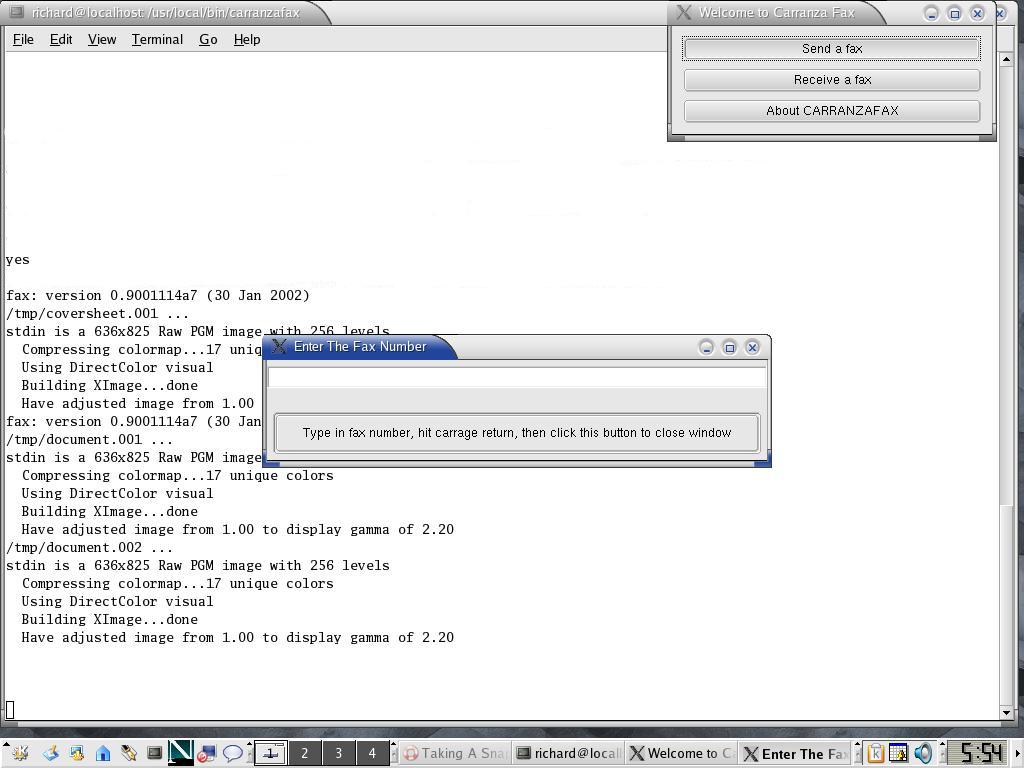This screenshot has height=768, width=1024.
Task: Click the Receive a fax button
Action: click(832, 80)
